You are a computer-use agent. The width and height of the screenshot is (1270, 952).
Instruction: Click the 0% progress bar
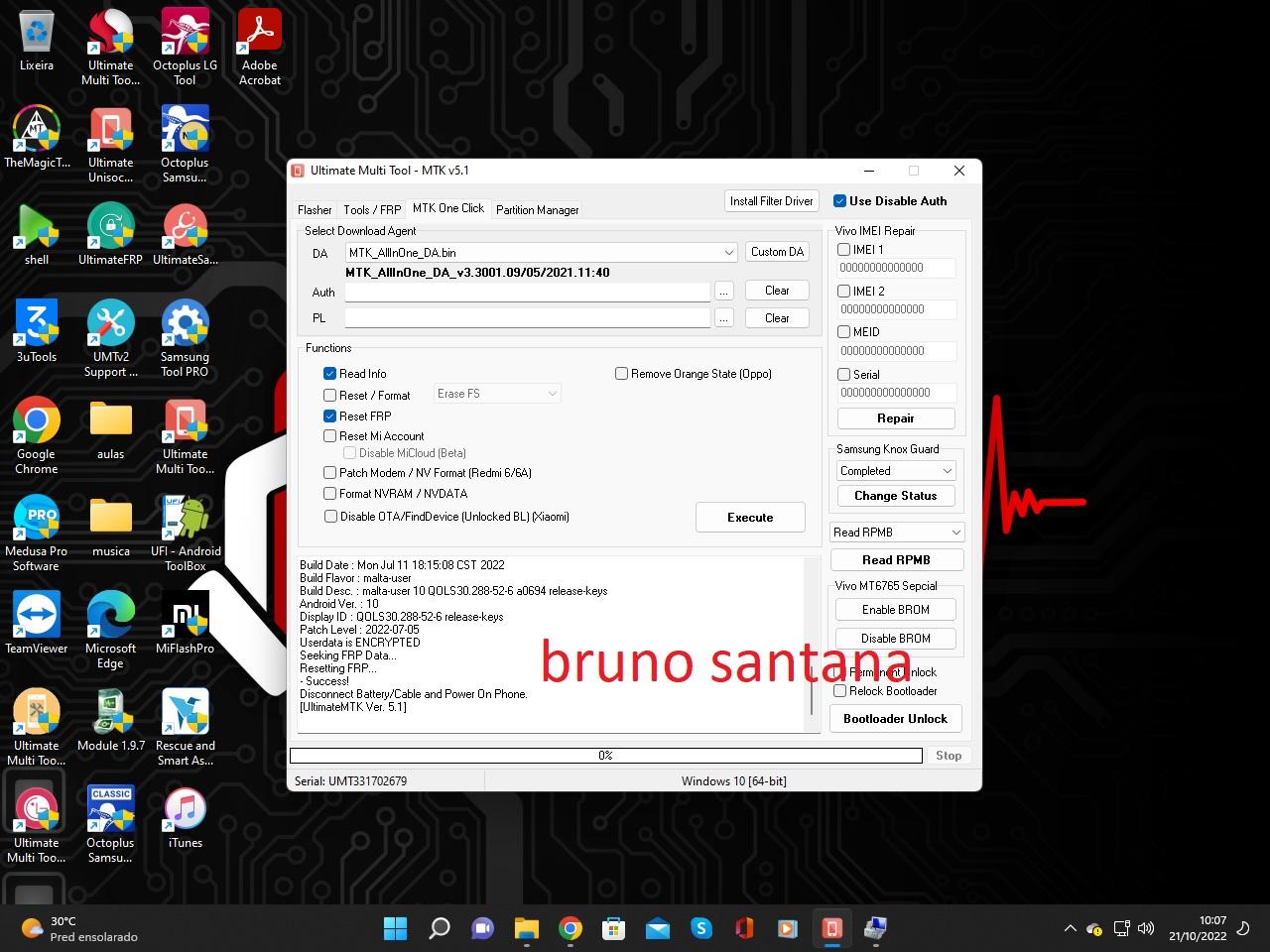[606, 756]
